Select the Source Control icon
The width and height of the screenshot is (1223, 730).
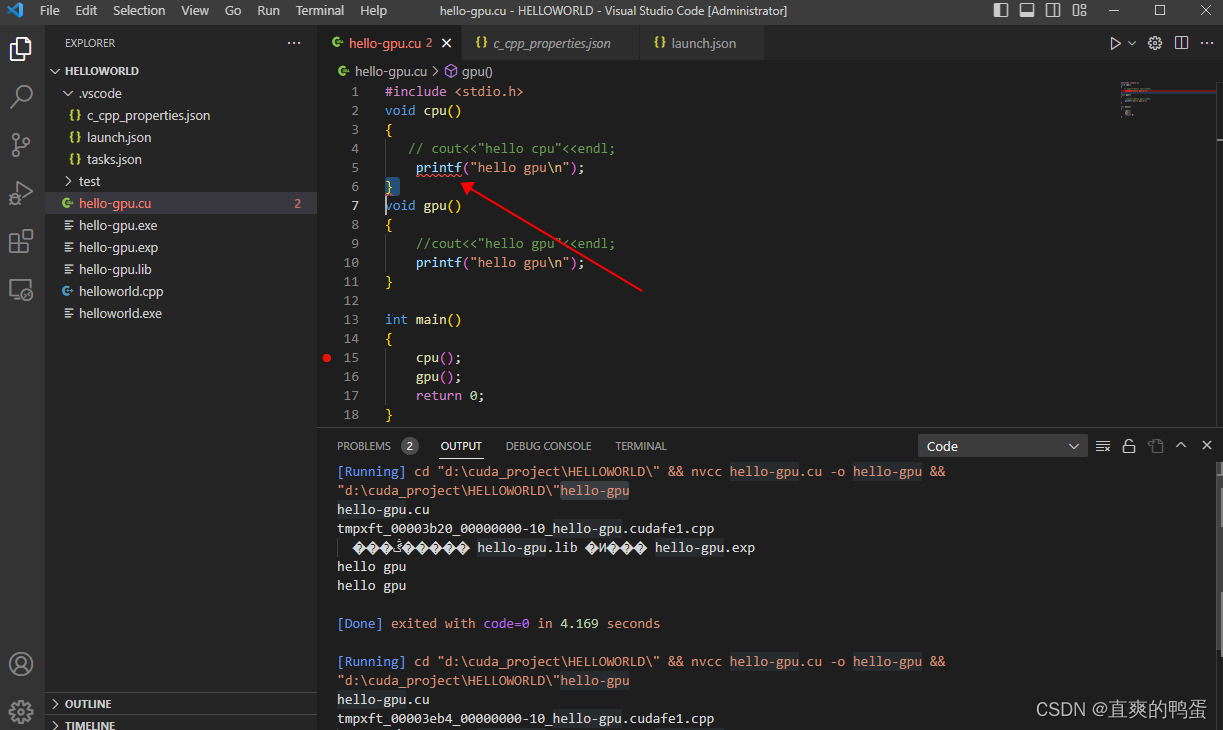[21, 145]
